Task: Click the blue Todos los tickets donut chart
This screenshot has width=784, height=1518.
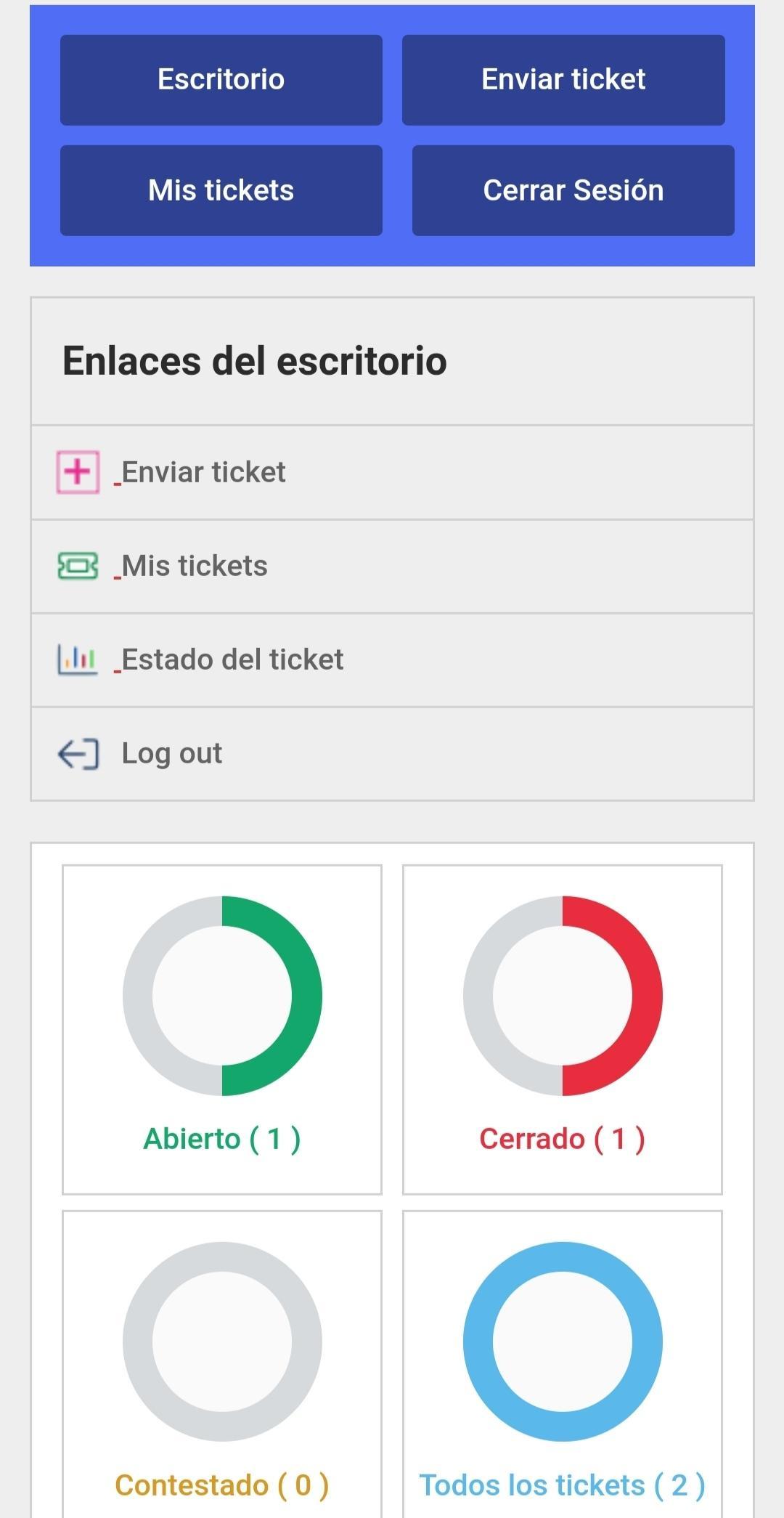Action: (x=563, y=1342)
